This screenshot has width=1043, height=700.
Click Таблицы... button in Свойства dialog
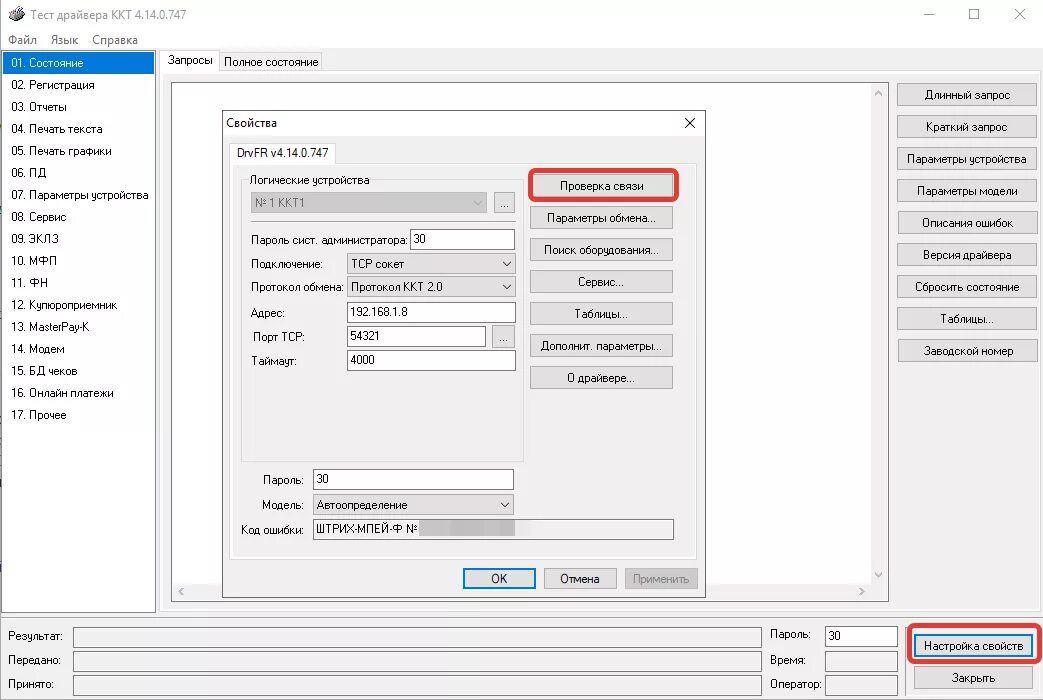pos(601,313)
